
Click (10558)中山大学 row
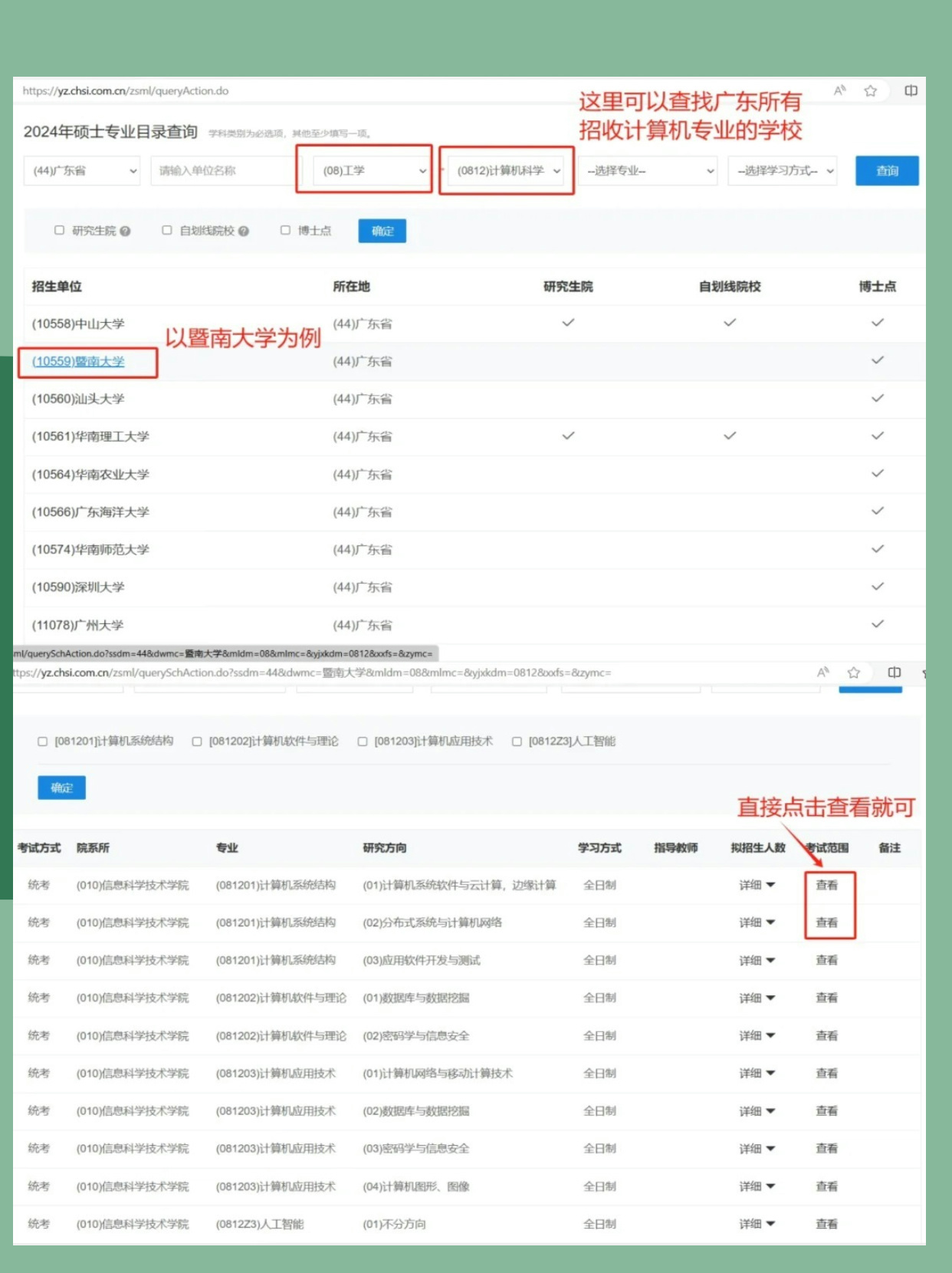point(474,324)
